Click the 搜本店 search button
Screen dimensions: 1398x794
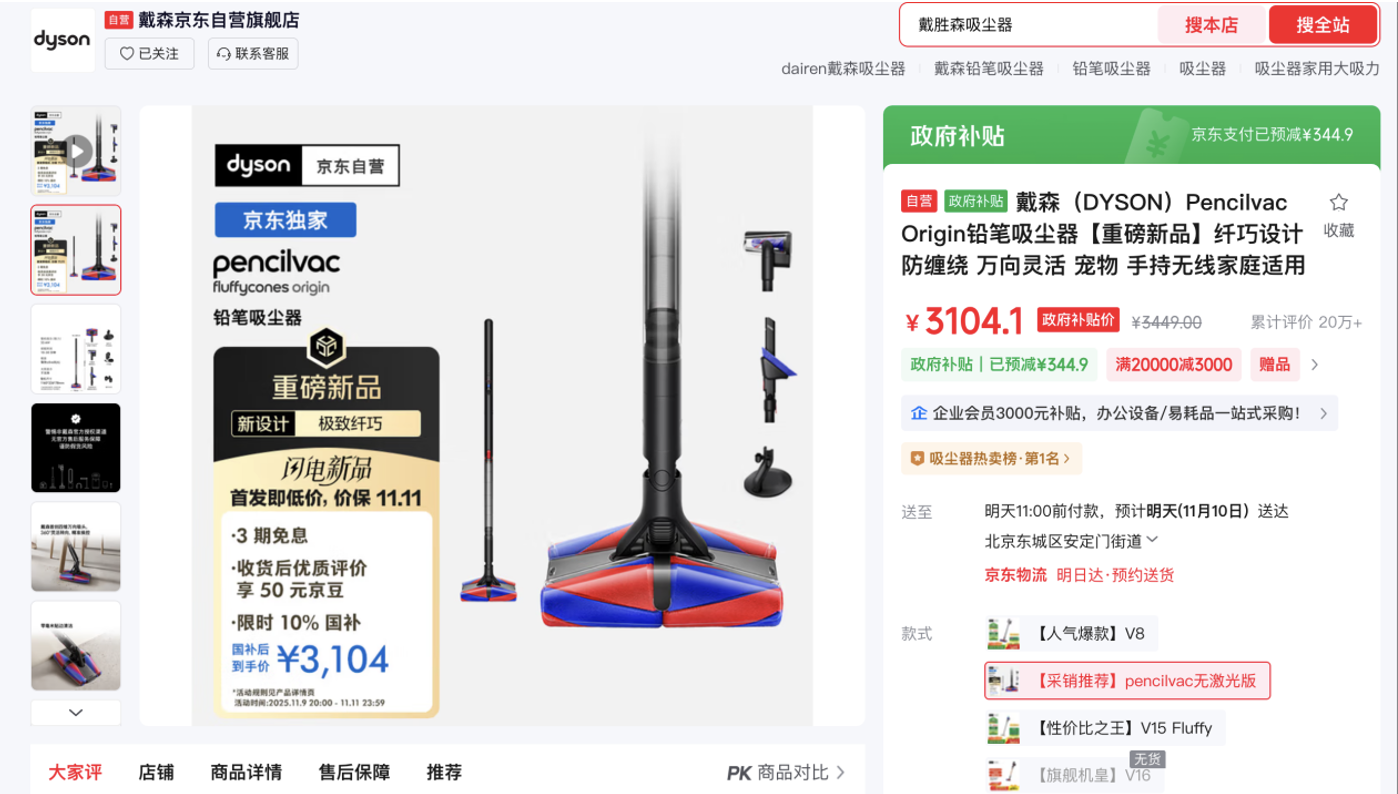[1211, 25]
